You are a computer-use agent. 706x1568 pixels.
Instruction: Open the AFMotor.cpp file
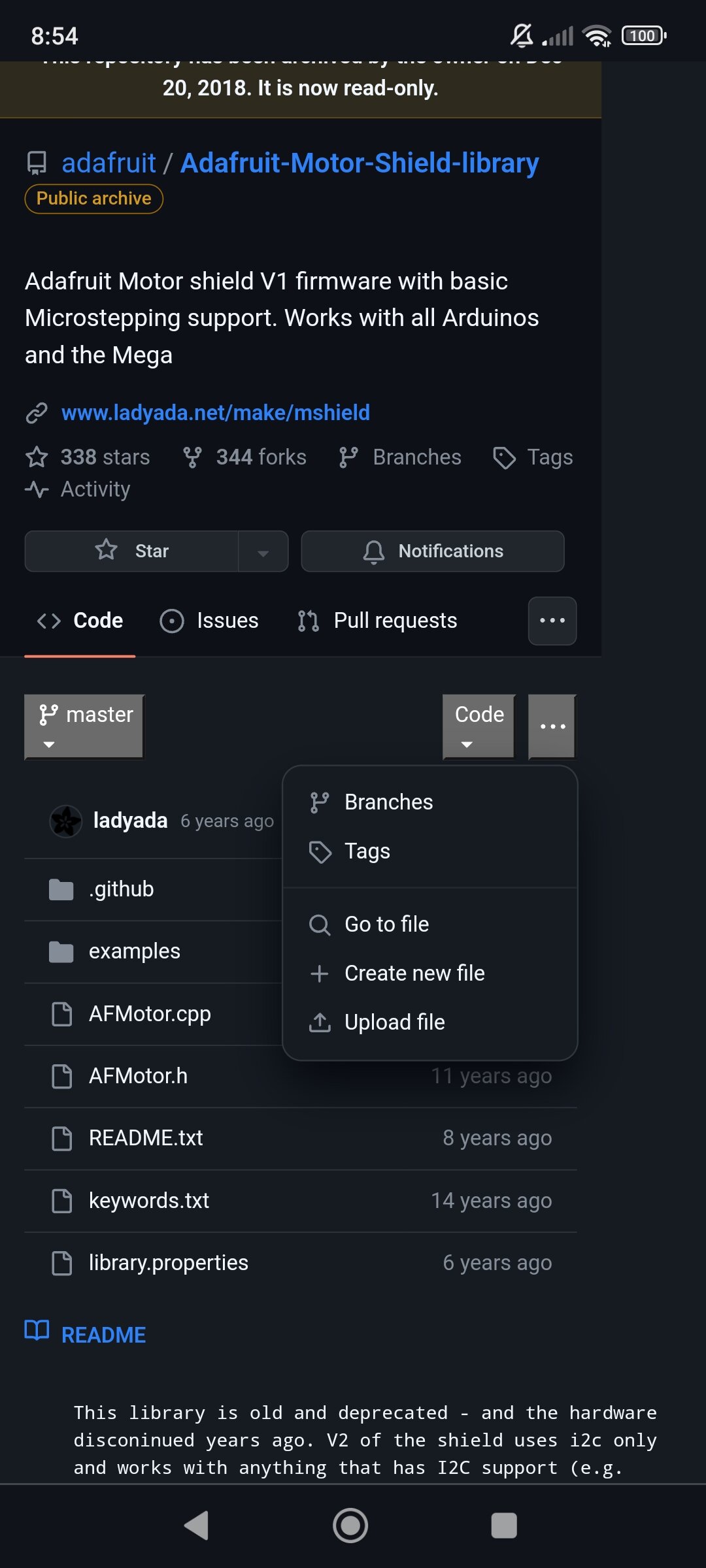(x=150, y=1014)
